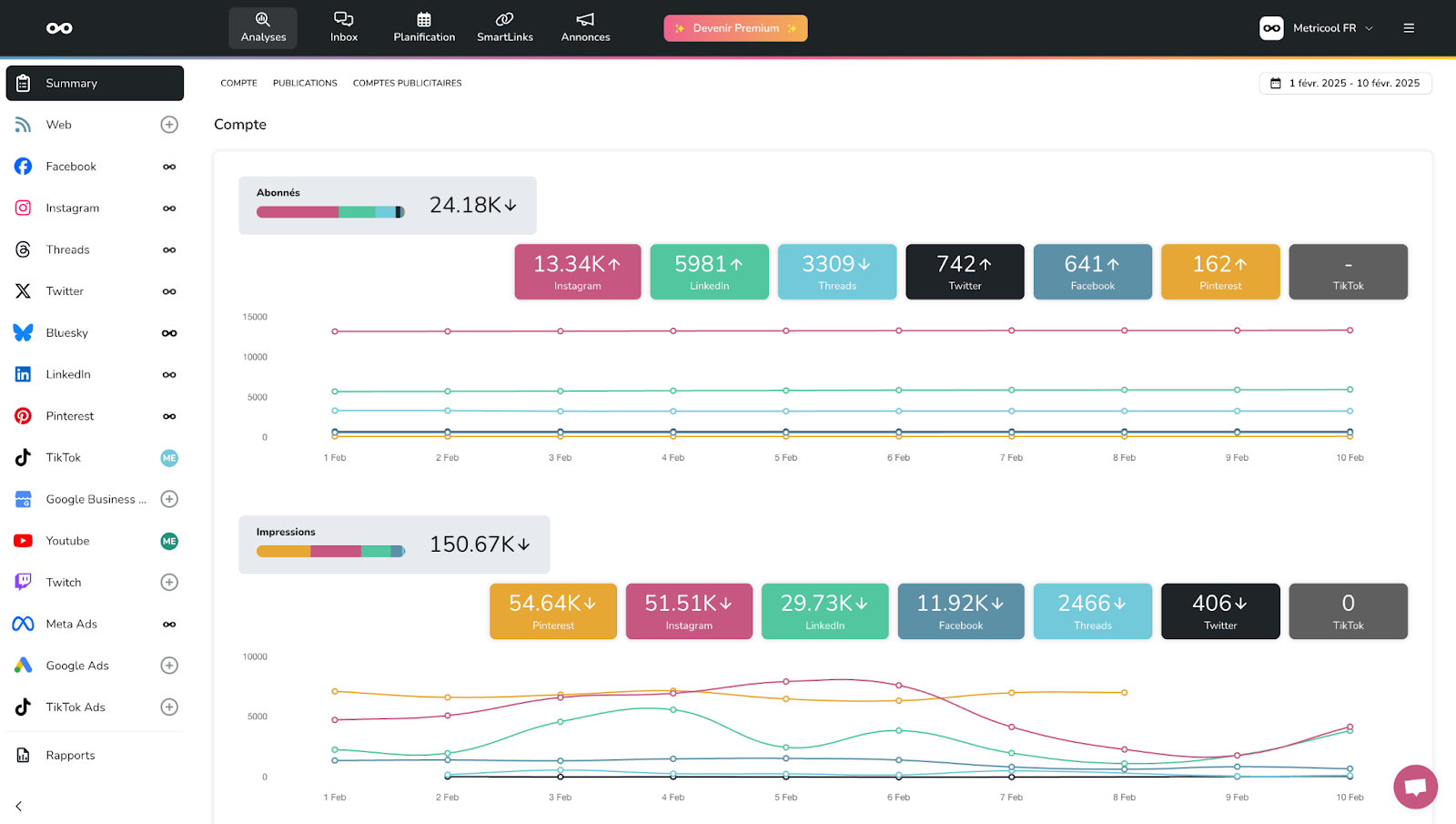This screenshot has height=824, width=1456.
Task: Open the date range picker
Action: [x=1345, y=83]
